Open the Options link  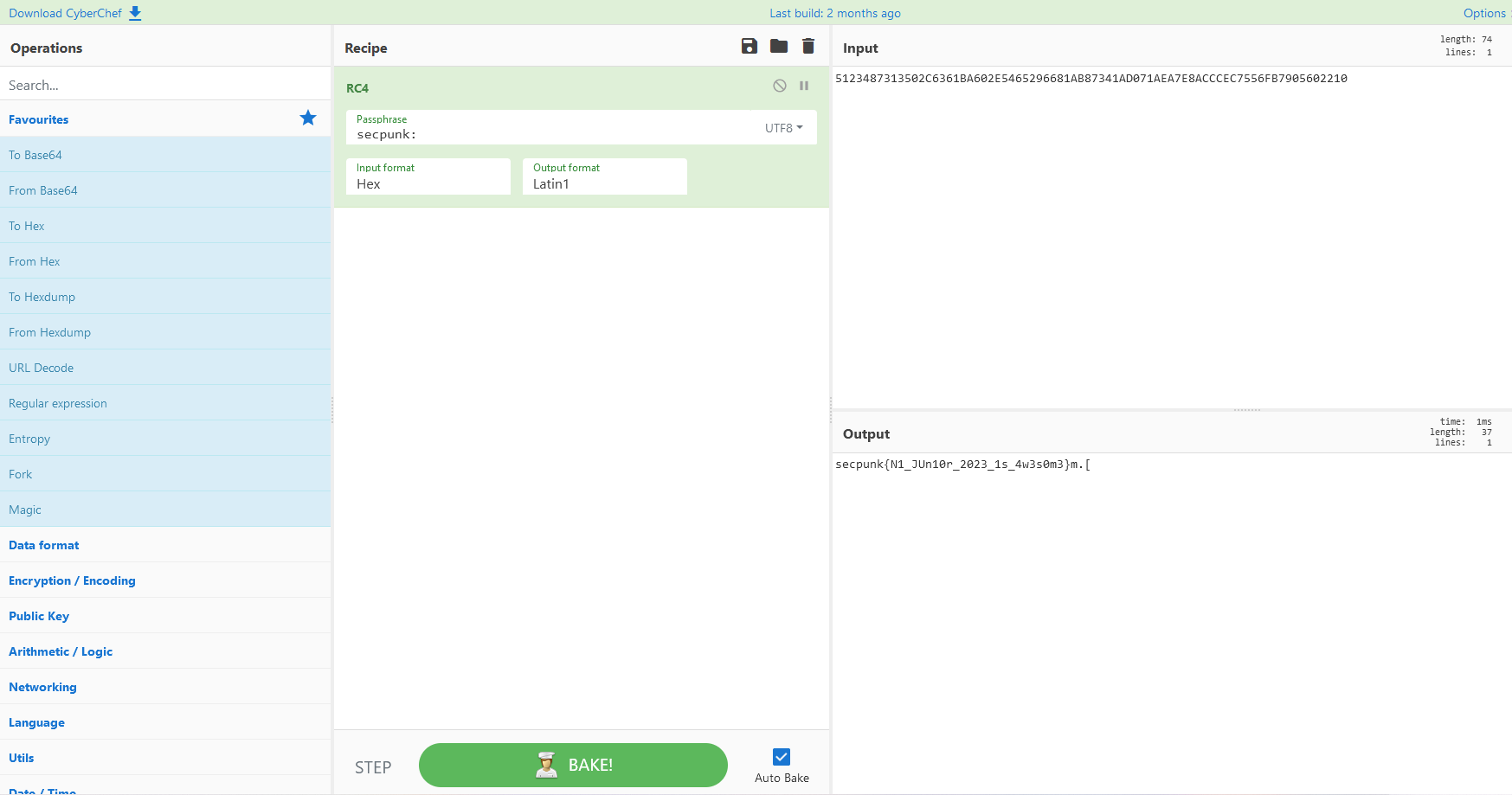[1484, 13]
